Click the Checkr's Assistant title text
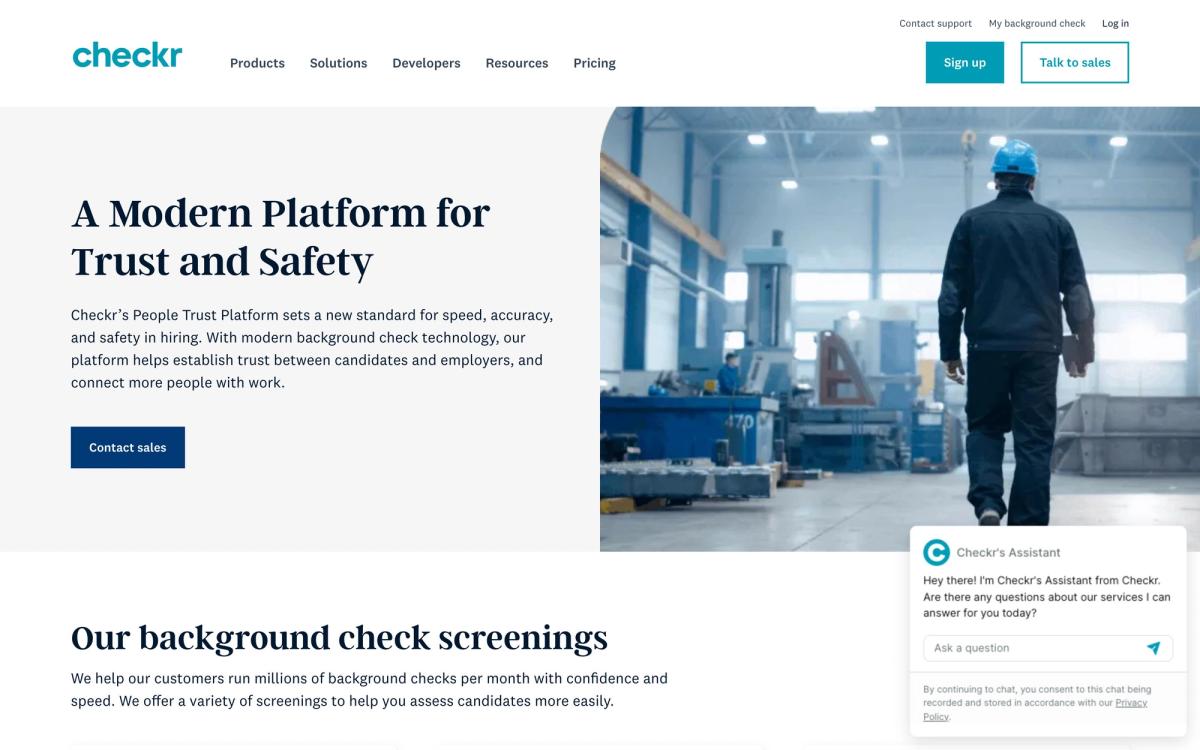1200x750 pixels. (1008, 552)
